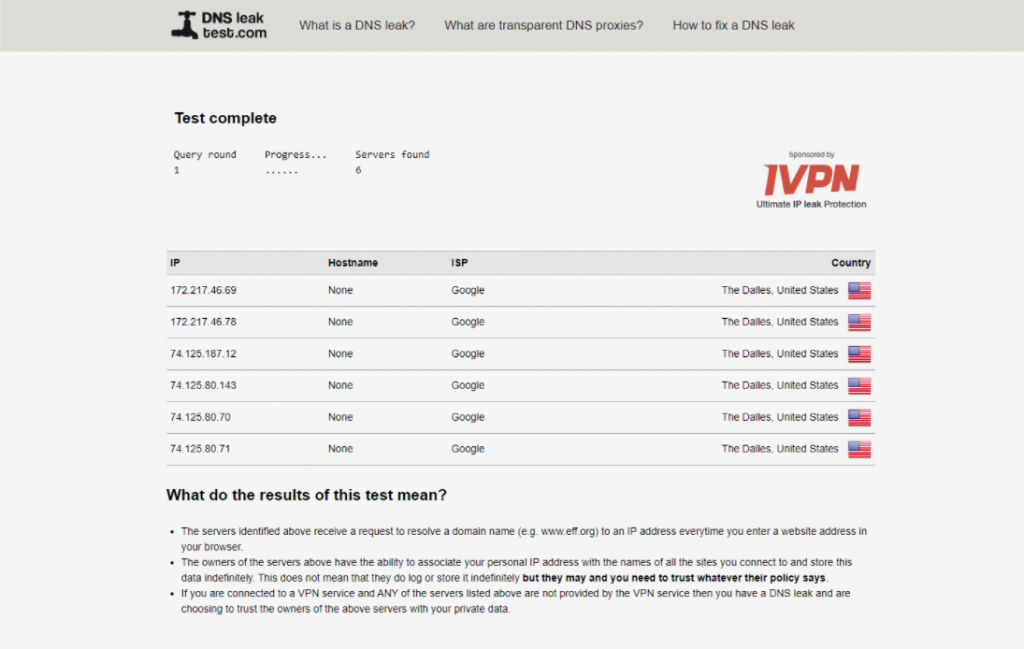Click the 'IP' column header
1024x649 pixels.
175,262
